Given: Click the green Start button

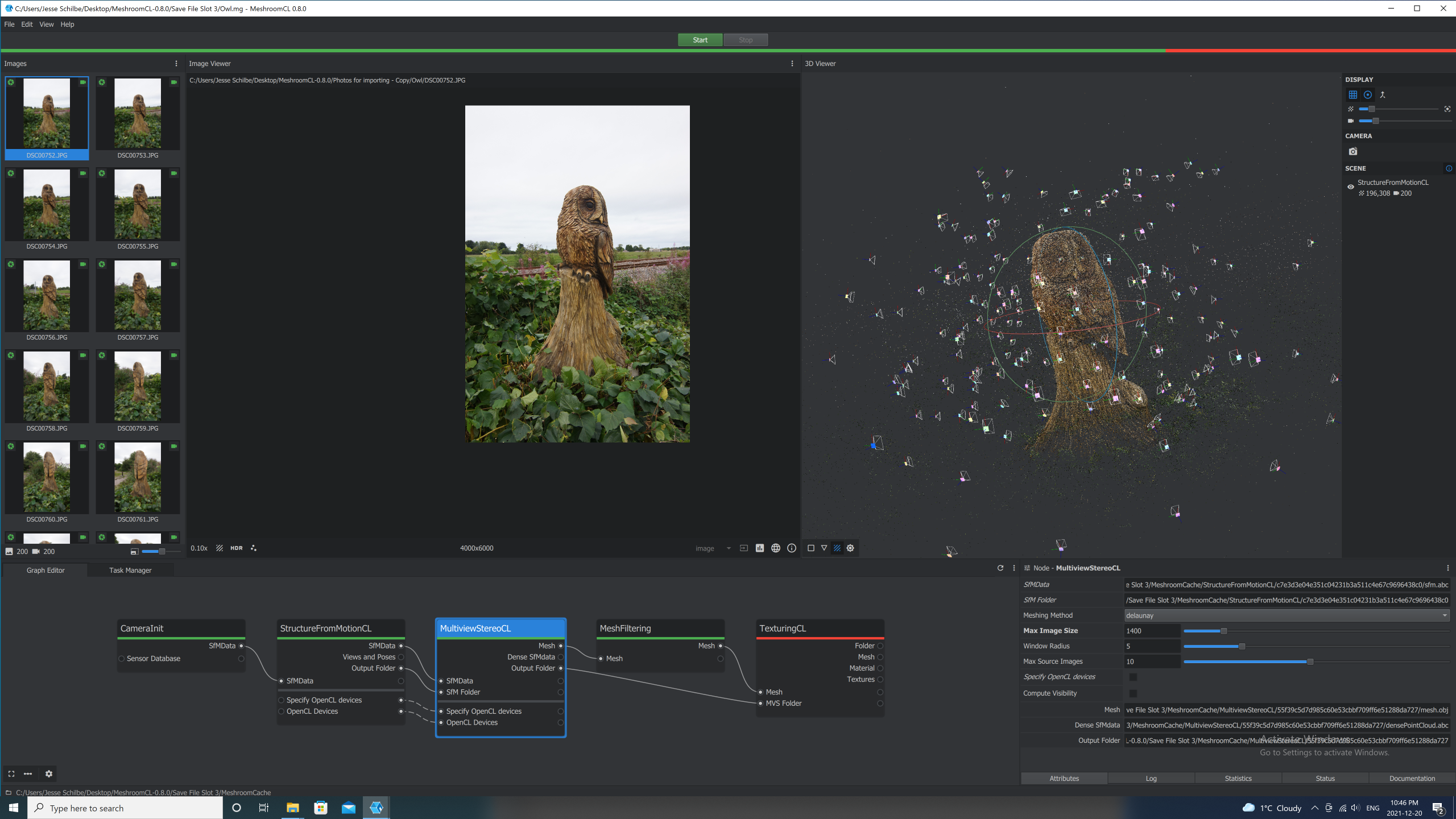Looking at the screenshot, I should (x=700, y=40).
